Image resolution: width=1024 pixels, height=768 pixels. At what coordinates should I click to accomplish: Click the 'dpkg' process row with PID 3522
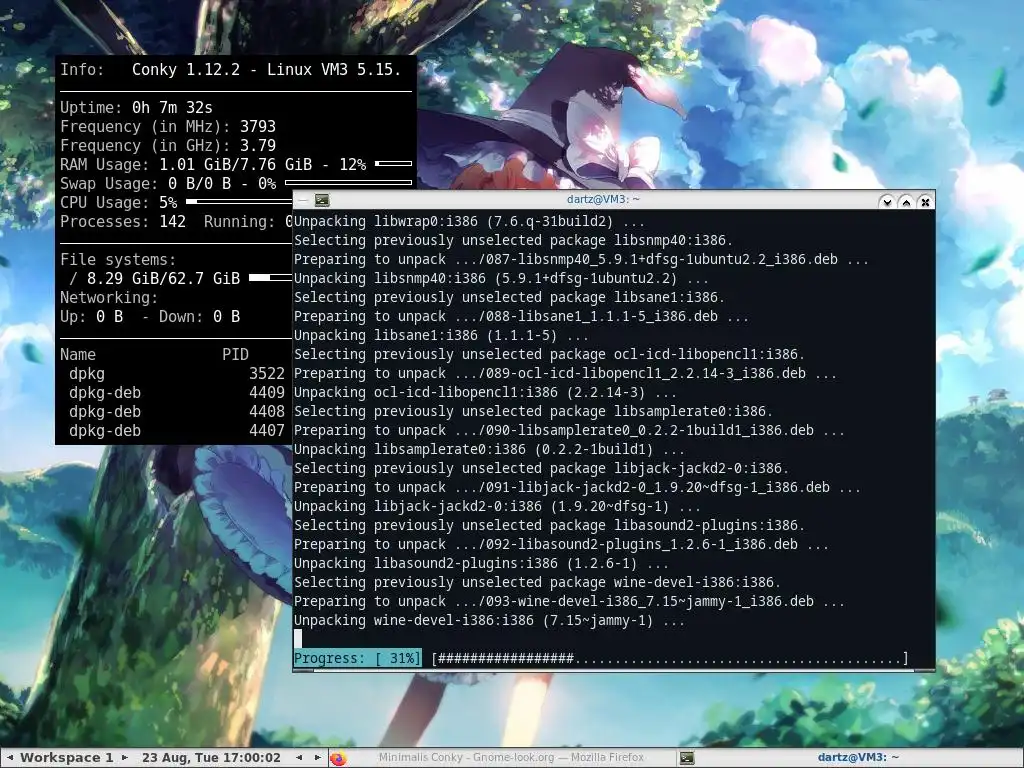[176, 374]
